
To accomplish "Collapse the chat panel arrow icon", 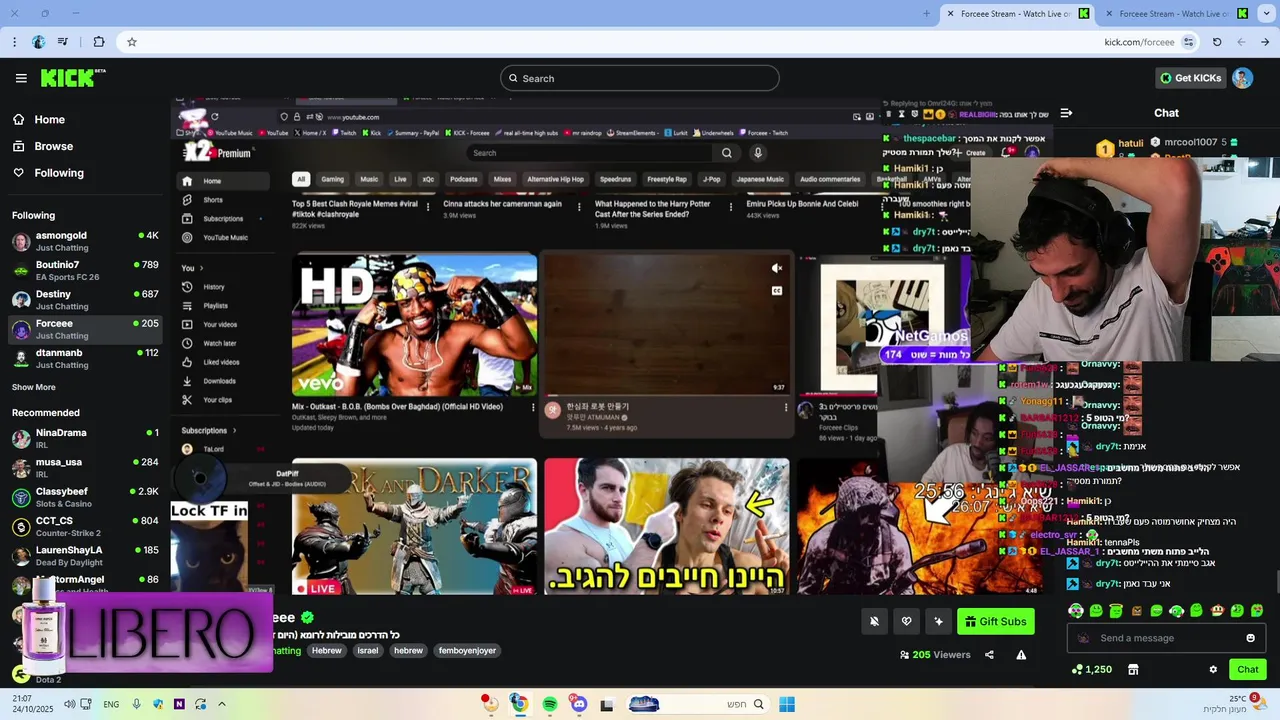I will (1066, 113).
